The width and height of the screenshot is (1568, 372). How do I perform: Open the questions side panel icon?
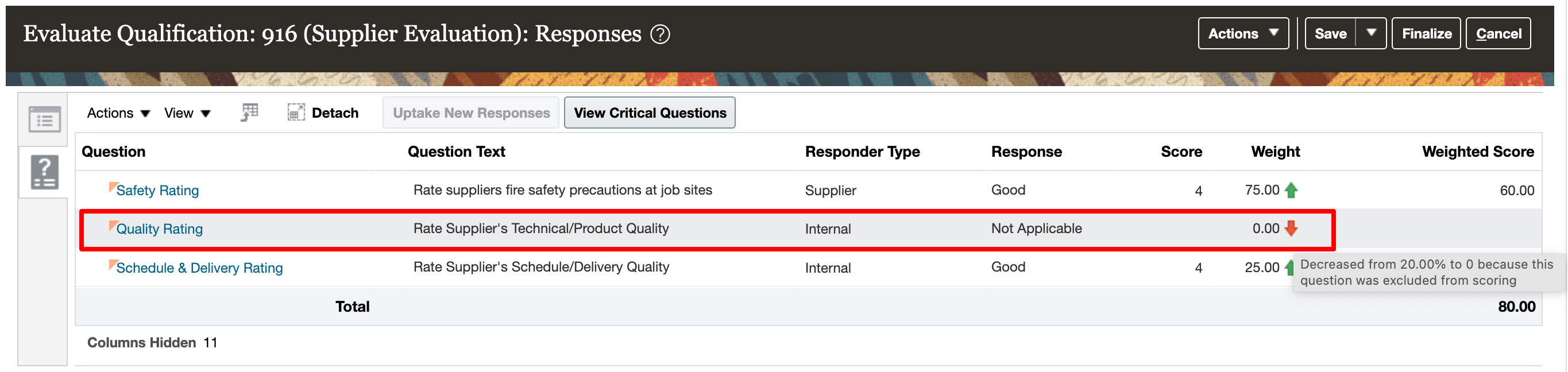click(x=44, y=172)
